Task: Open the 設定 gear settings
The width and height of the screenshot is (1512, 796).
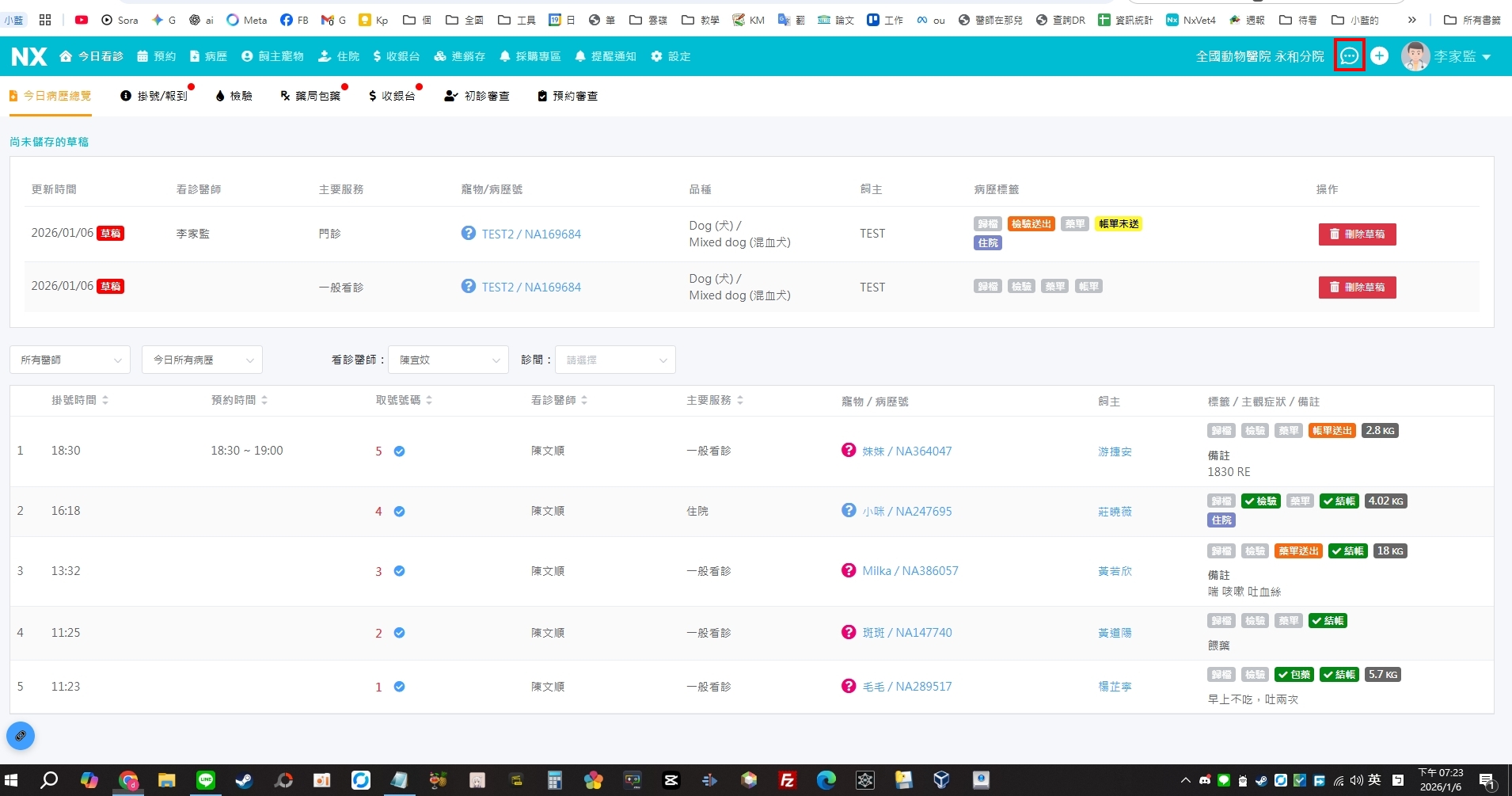Action: pos(671,56)
